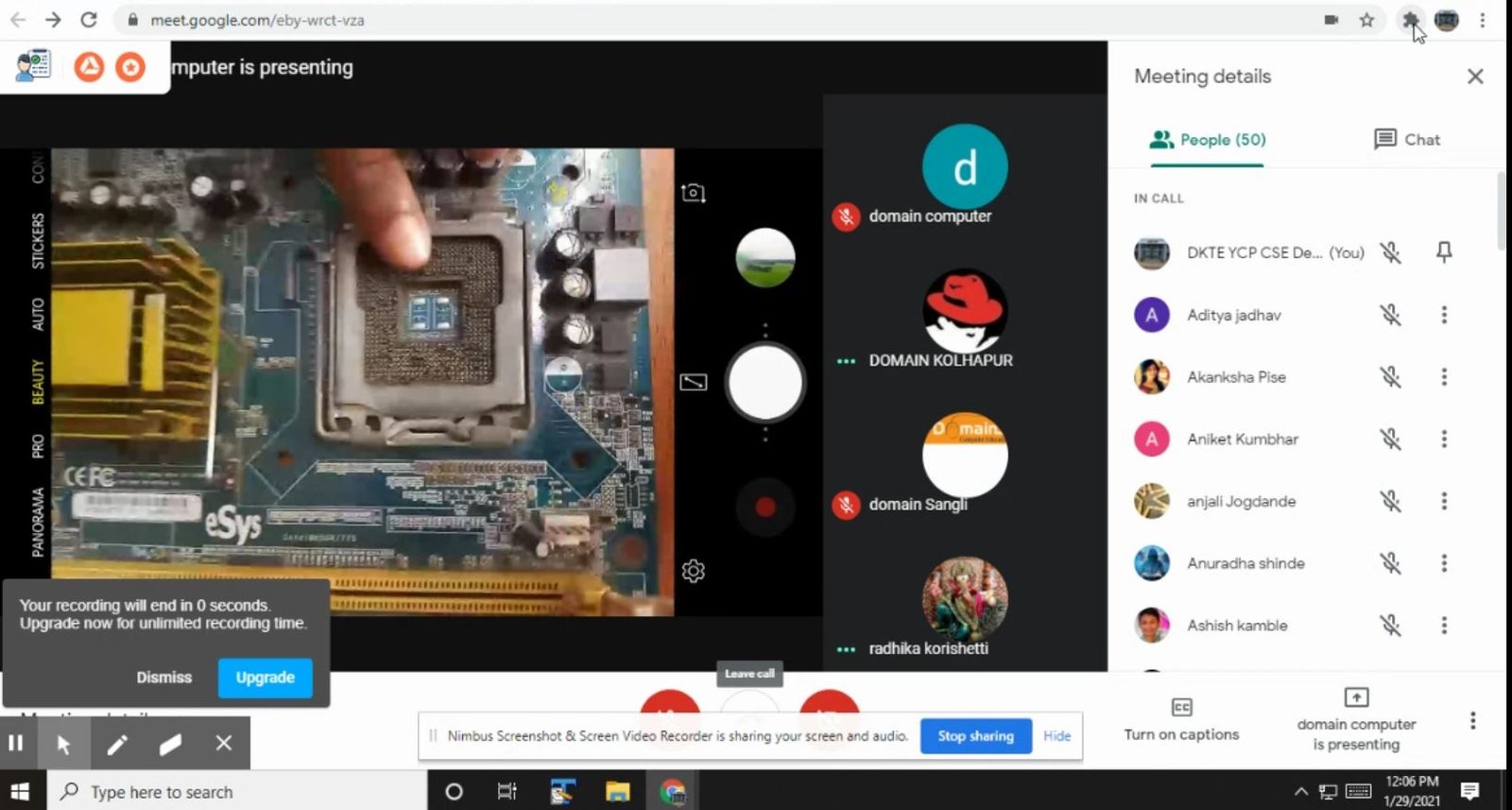Mute Anuradha shinde's microphone
This screenshot has height=810, width=1512.
click(1390, 563)
